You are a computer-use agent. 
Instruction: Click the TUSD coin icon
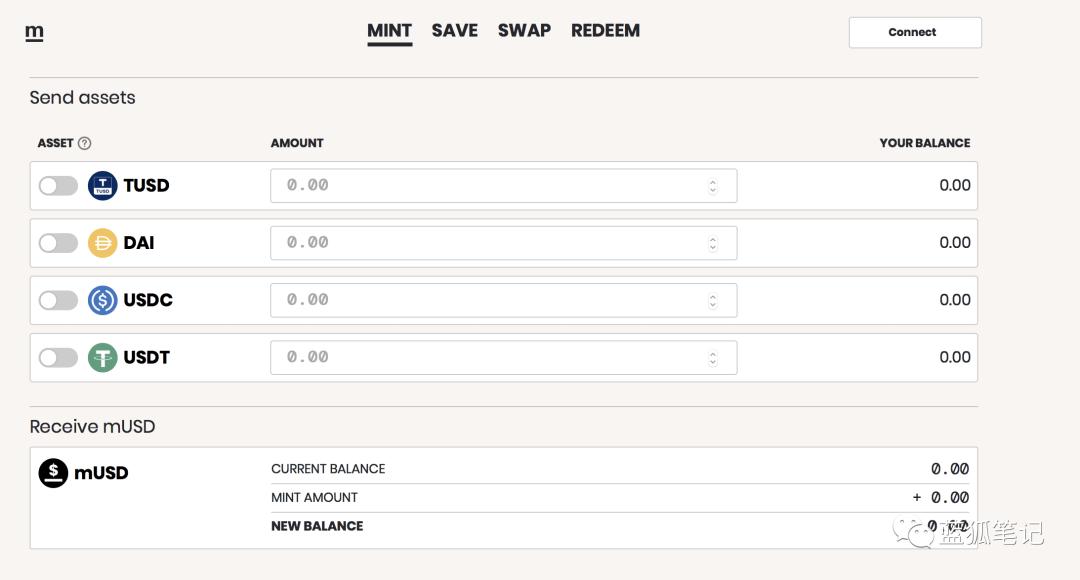pyautogui.click(x=103, y=186)
